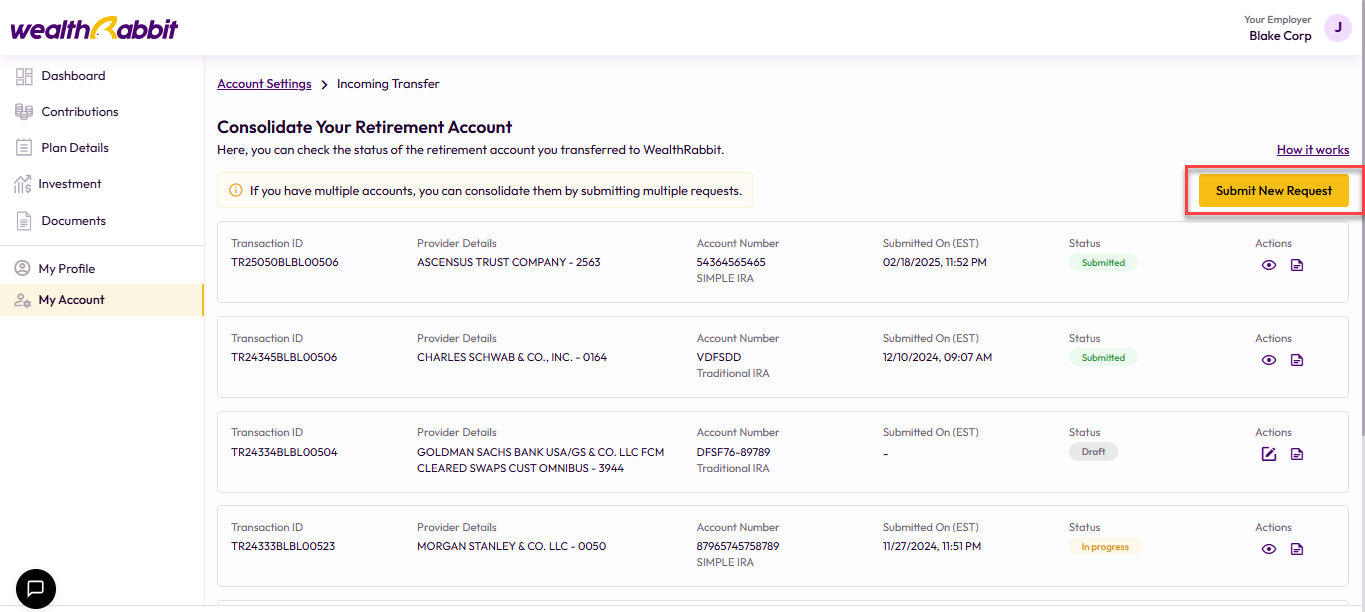Click ASCENSUS TRUST COMPANY - 2563 provider
The width and height of the screenshot is (1365, 612).
click(509, 263)
